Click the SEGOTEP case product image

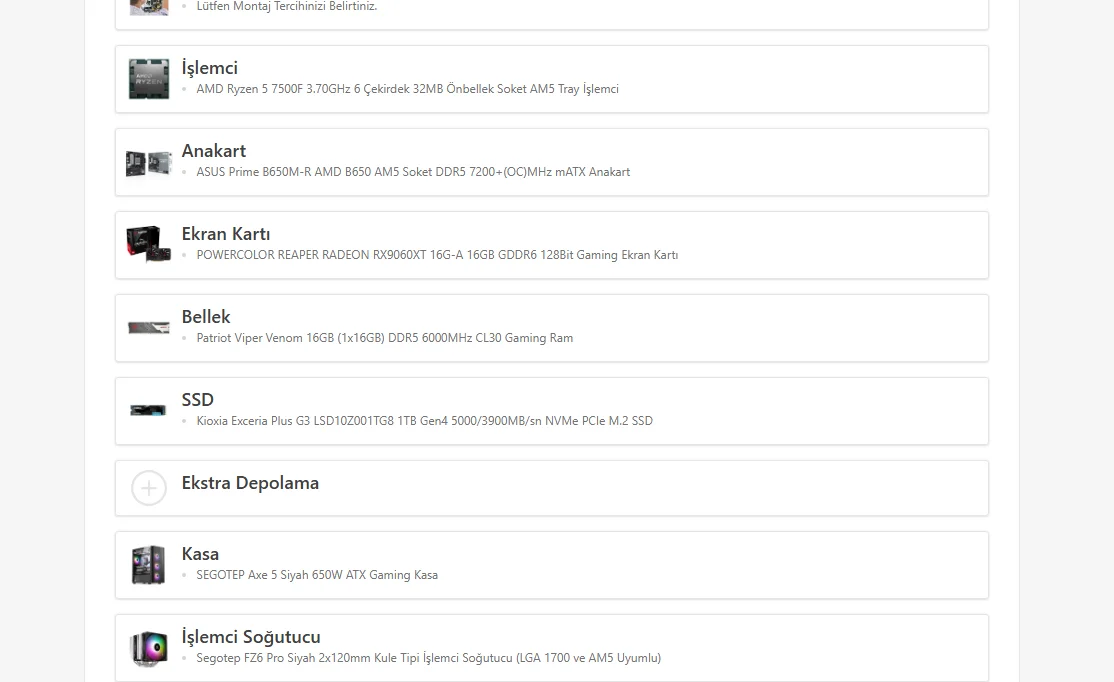click(x=148, y=565)
